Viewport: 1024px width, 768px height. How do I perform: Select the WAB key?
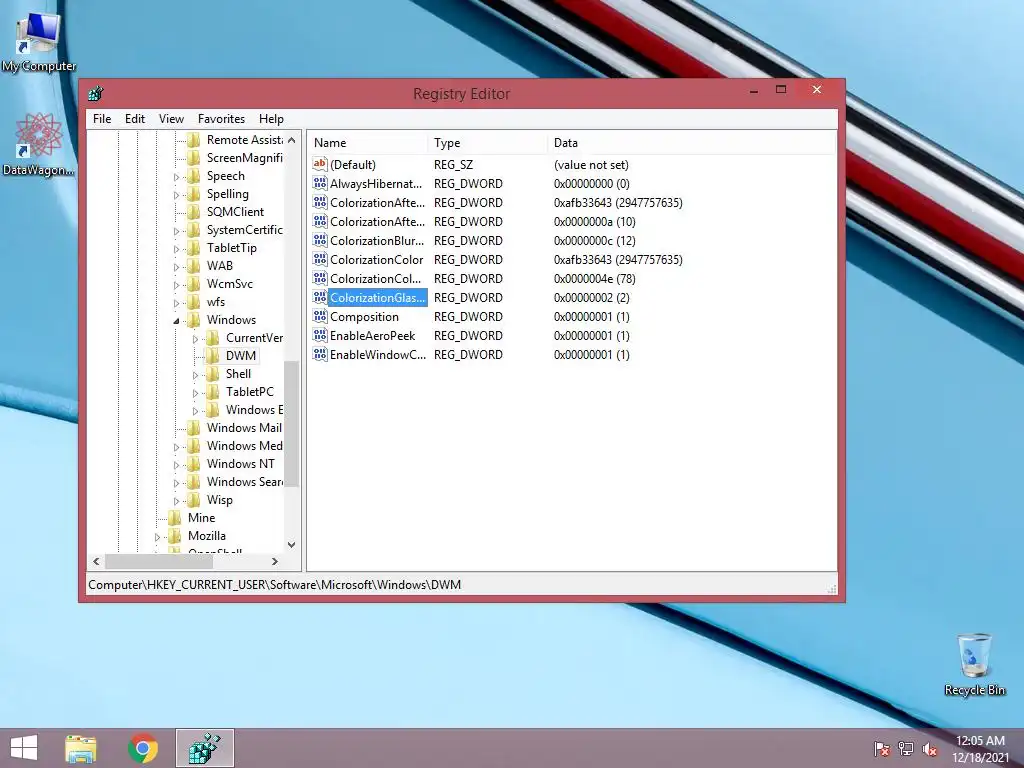point(219,266)
